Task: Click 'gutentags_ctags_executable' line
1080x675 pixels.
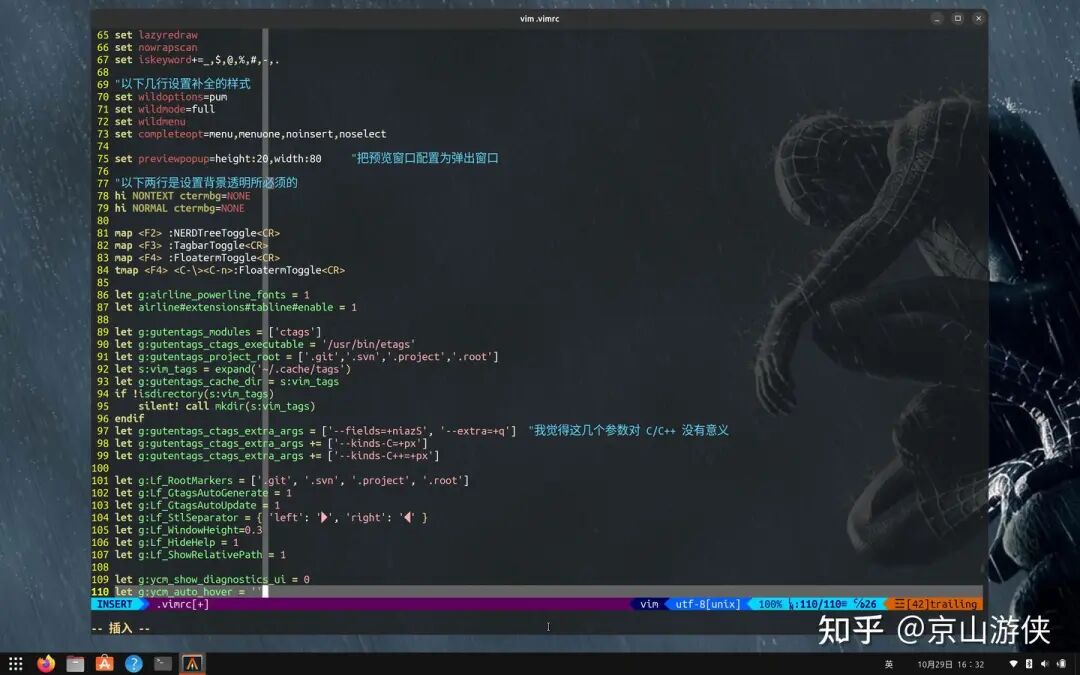Action: tap(265, 345)
